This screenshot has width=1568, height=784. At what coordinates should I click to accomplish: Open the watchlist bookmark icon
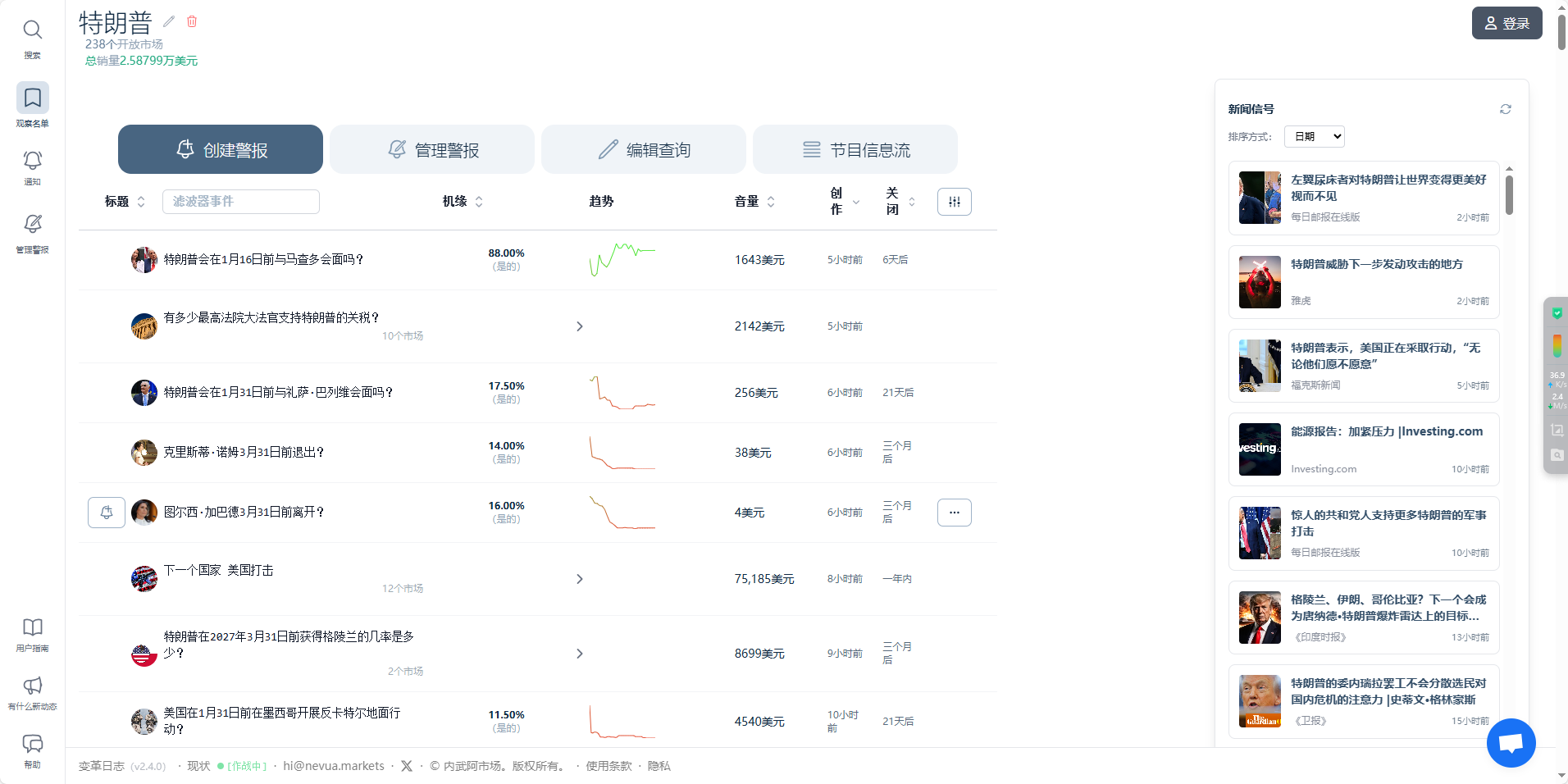(32, 98)
